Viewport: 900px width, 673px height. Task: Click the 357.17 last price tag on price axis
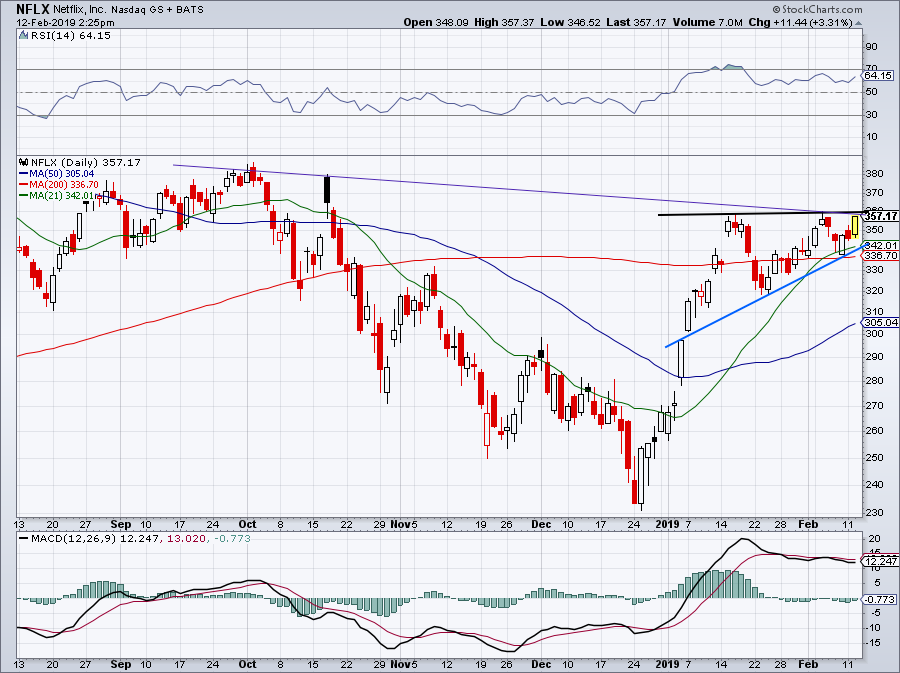click(880, 216)
